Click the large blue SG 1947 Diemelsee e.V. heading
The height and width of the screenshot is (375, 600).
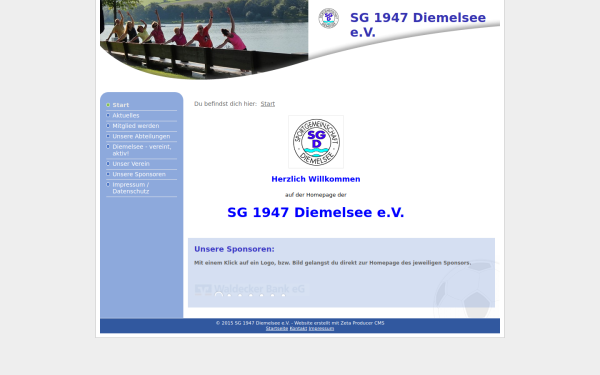[316, 212]
